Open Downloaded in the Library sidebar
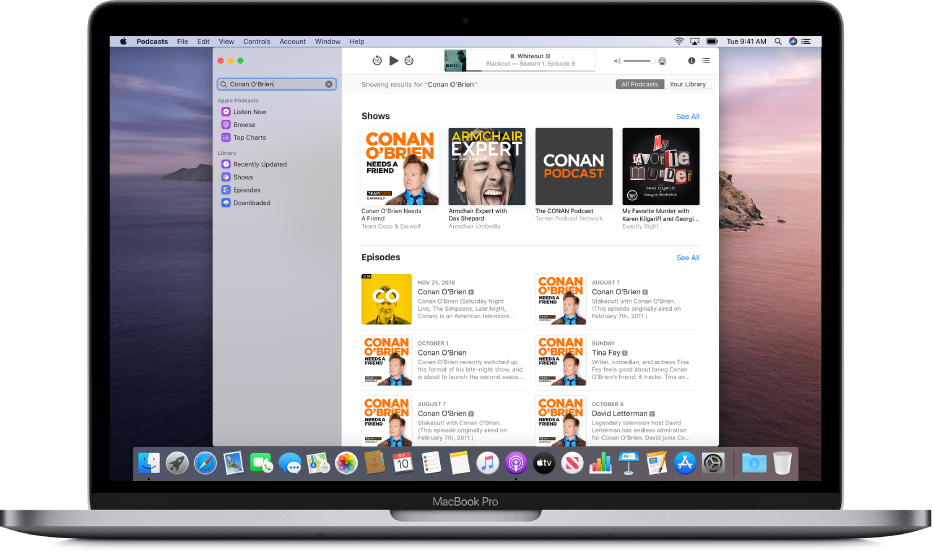934x553 pixels. click(x=251, y=203)
